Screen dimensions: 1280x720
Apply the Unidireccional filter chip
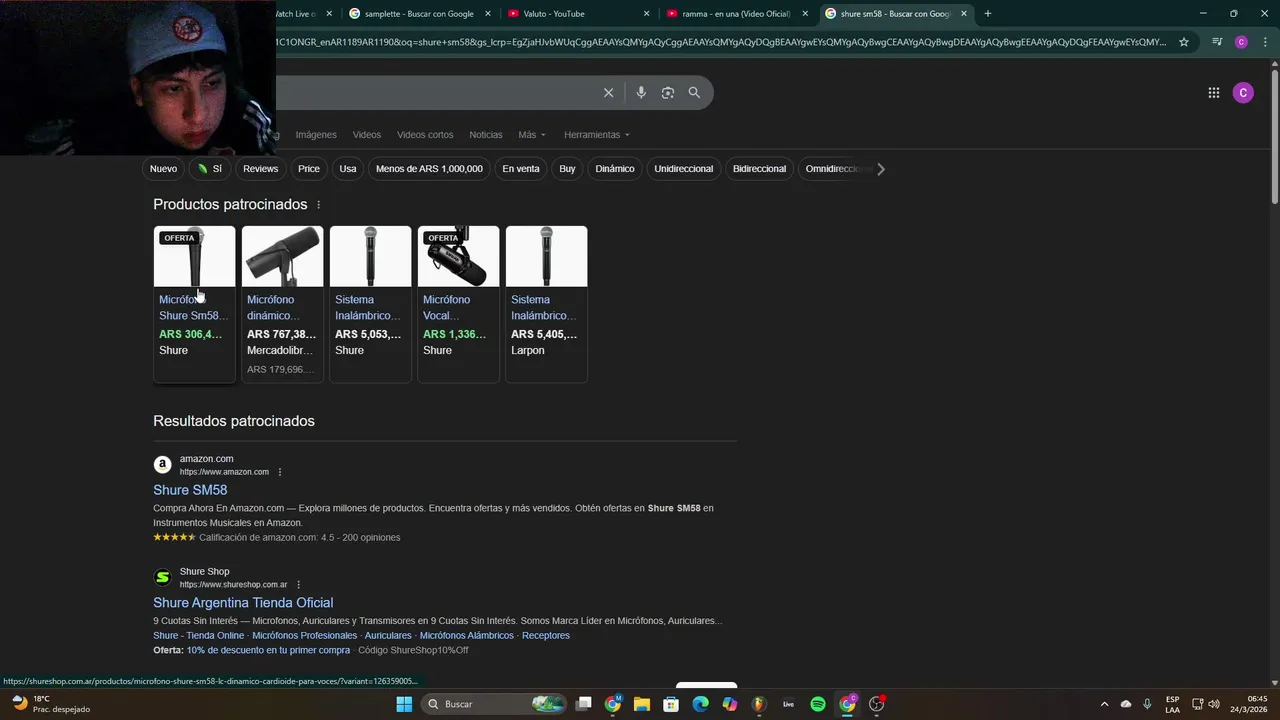[684, 169]
